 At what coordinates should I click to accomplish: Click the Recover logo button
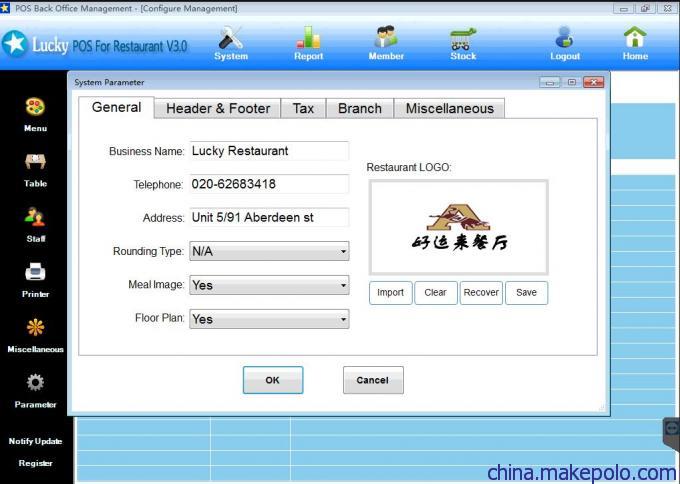[481, 293]
